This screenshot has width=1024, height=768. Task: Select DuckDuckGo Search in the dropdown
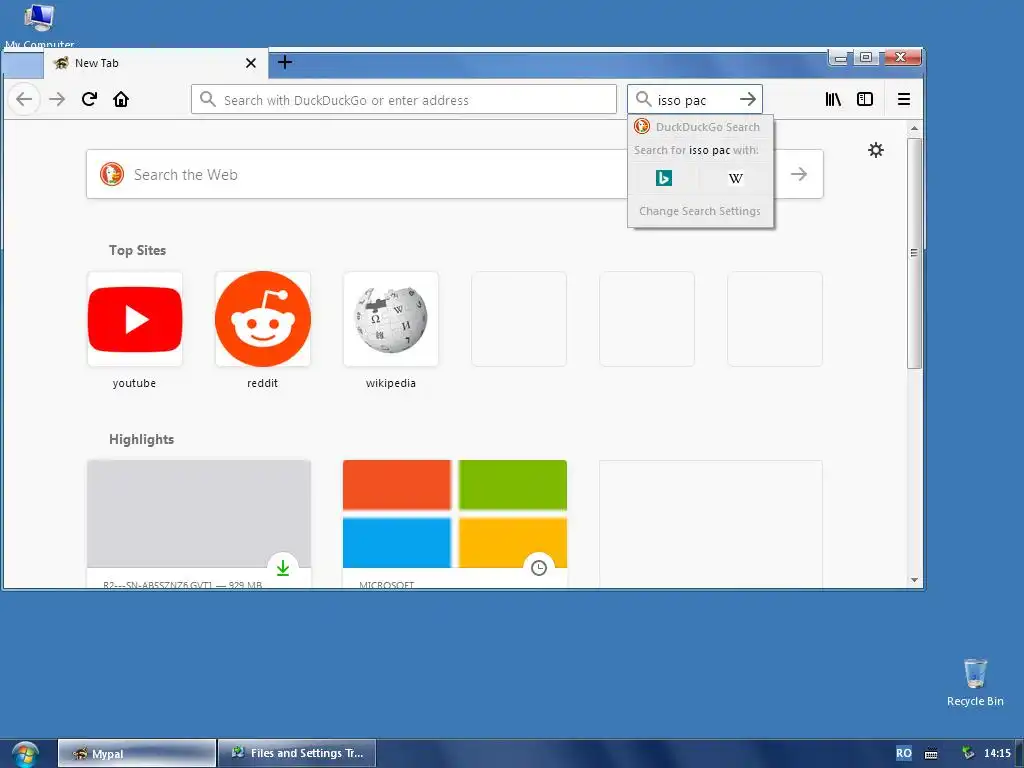(x=700, y=127)
